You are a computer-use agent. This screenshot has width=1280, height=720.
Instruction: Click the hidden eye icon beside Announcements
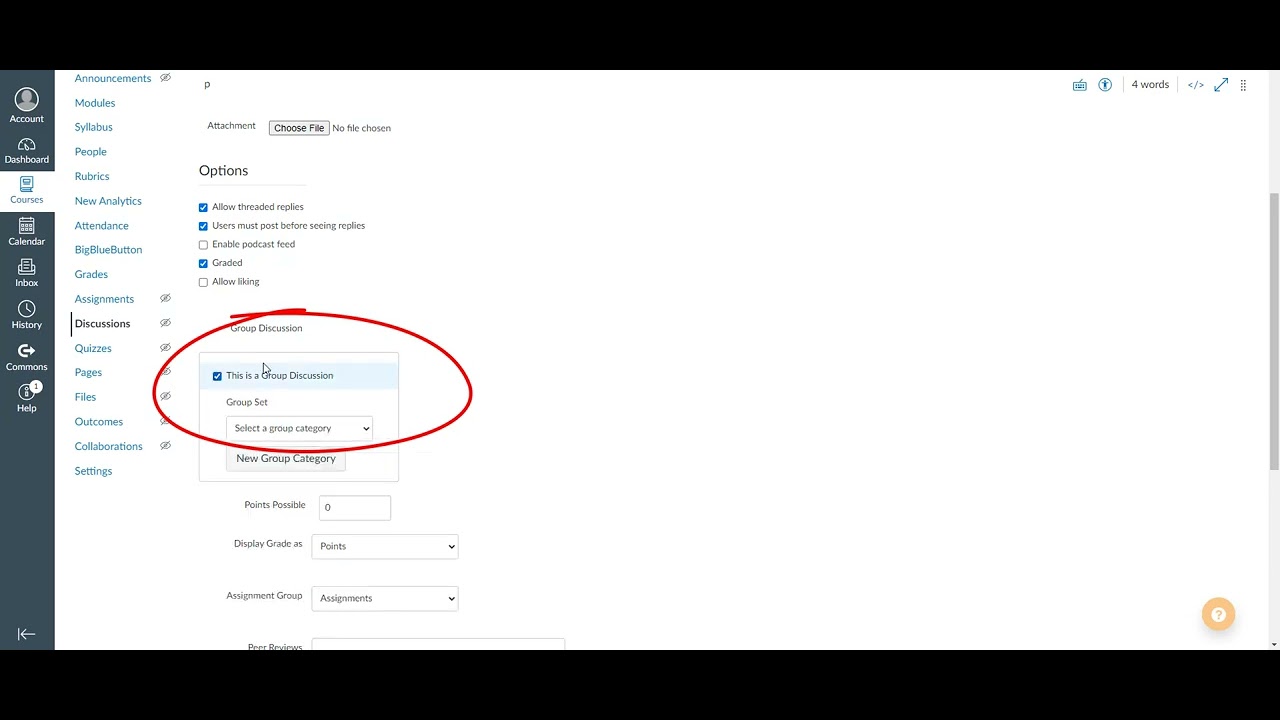[165, 78]
